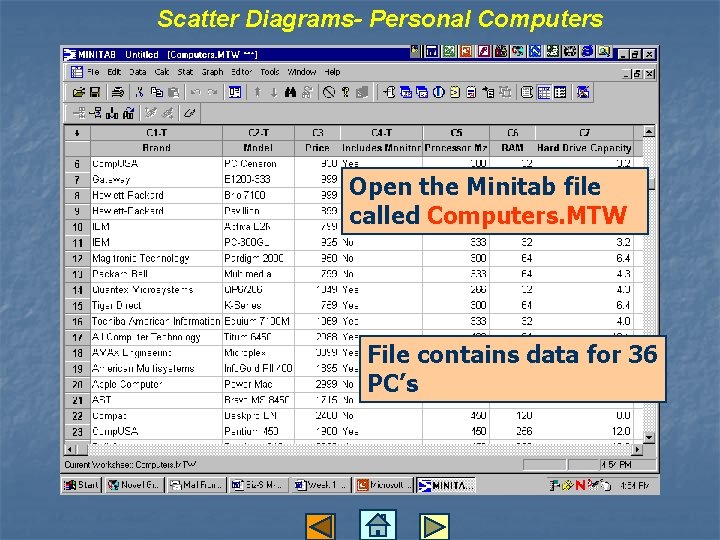Open the Edit menu
720x540 pixels.
coord(114,72)
